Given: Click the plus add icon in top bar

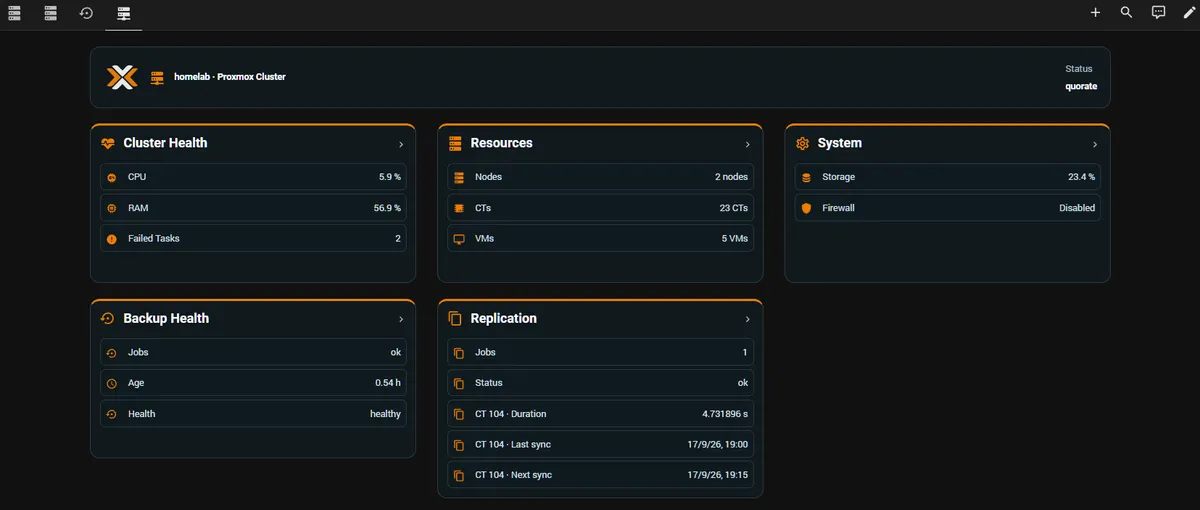Looking at the screenshot, I should [1095, 13].
